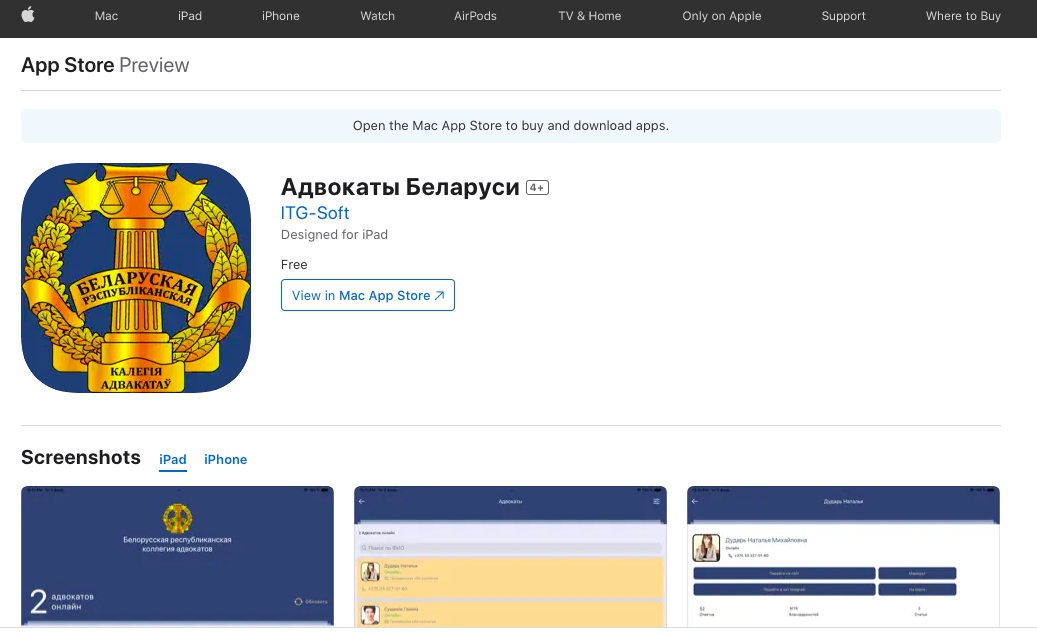Open second screenshot showing Адвокаты list

coord(510,556)
